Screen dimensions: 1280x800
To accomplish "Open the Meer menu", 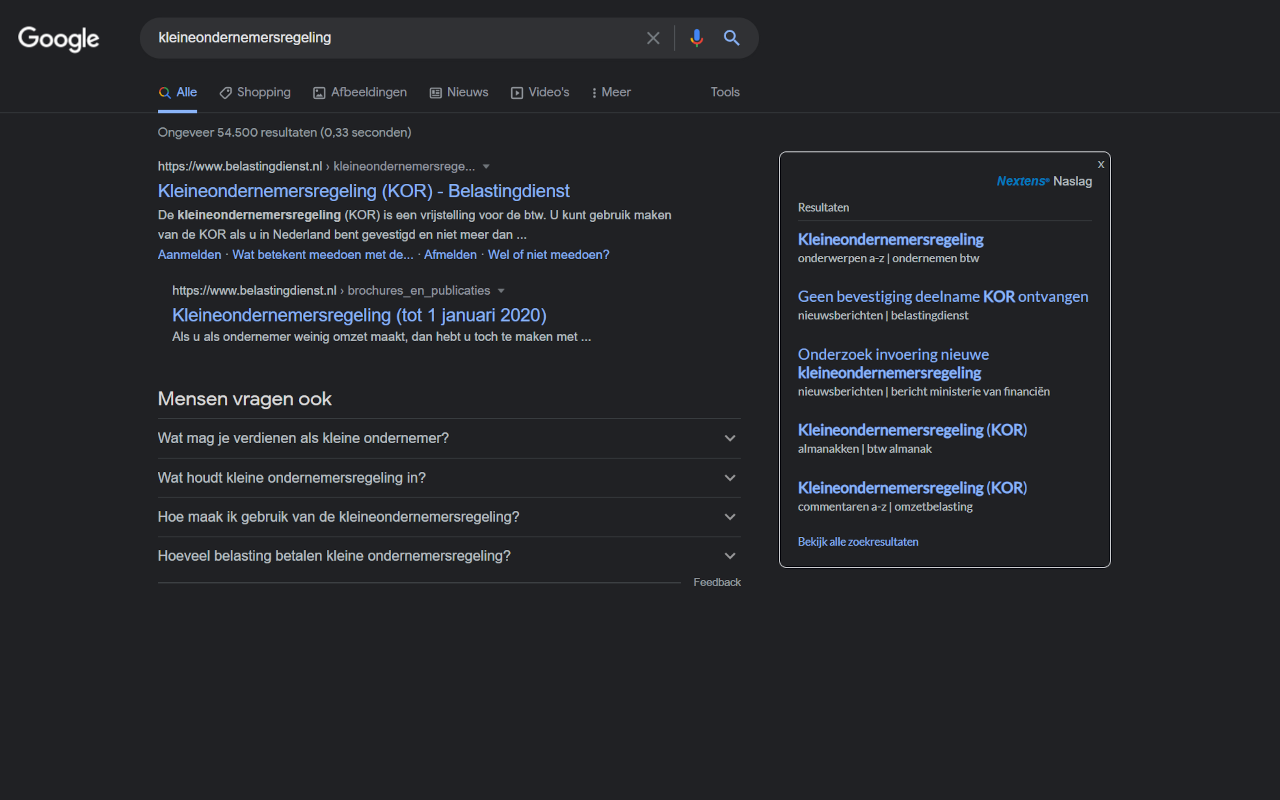I will coord(611,92).
